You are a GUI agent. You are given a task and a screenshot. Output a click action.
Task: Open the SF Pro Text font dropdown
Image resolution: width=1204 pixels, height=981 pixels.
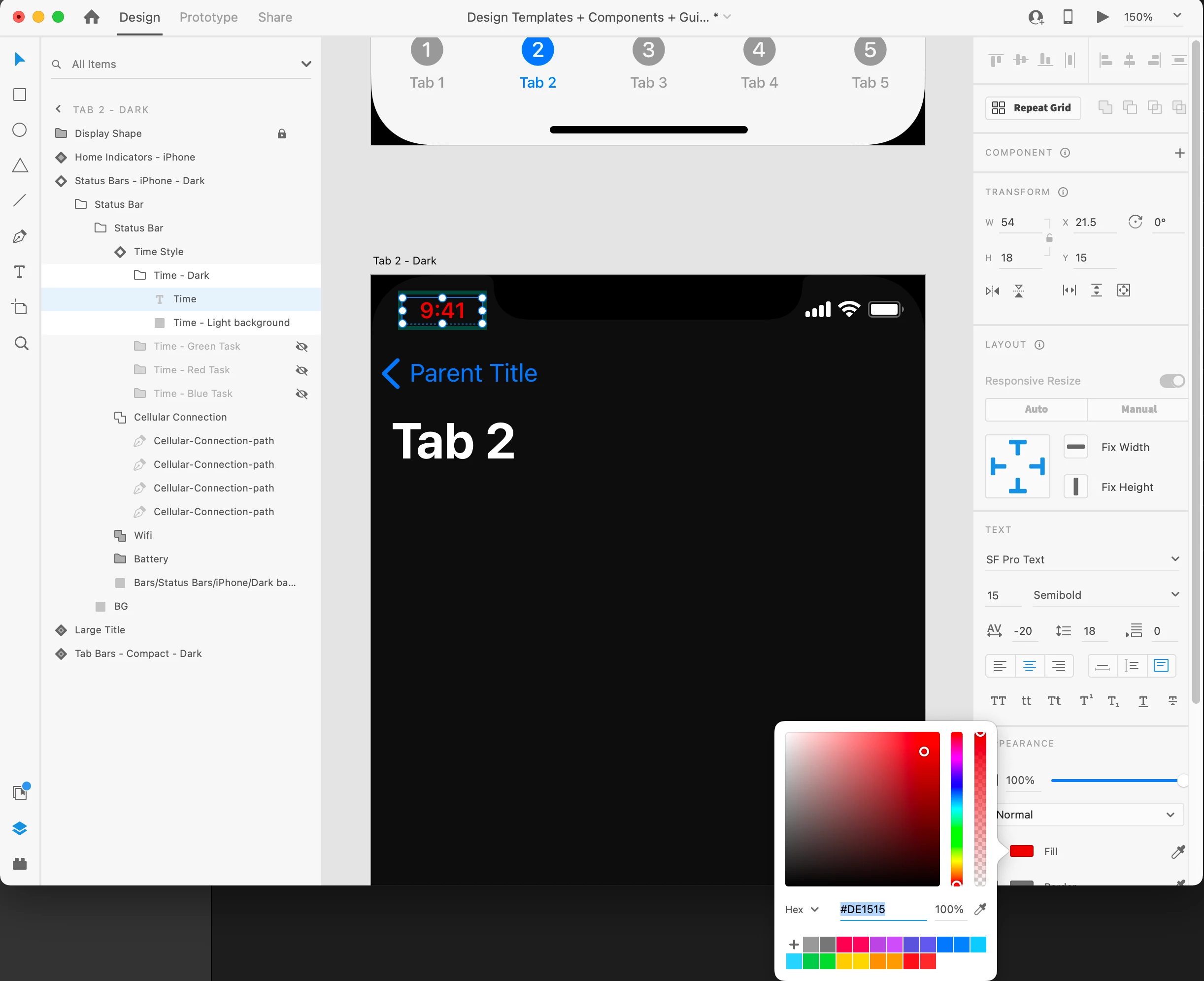pyautogui.click(x=1082, y=559)
